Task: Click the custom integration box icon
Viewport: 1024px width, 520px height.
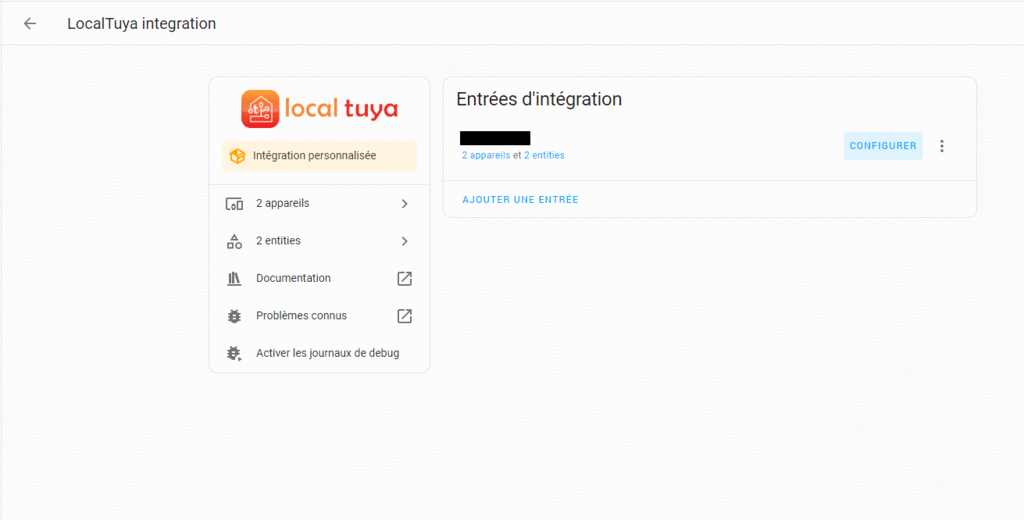Action: tap(237, 156)
